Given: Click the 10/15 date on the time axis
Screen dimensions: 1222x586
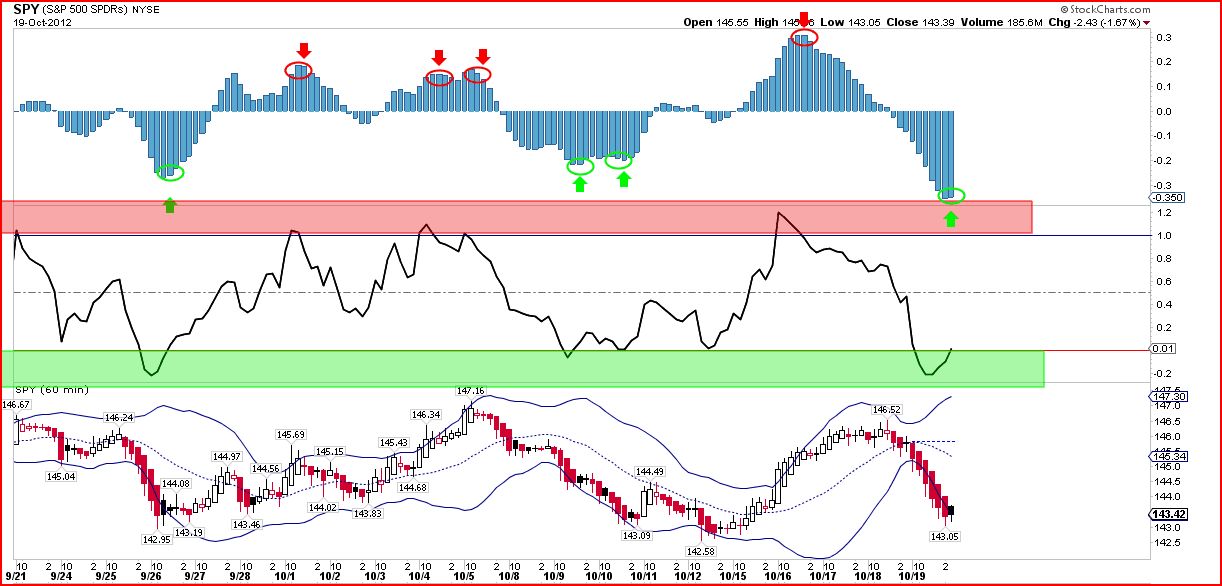Looking at the screenshot, I should pos(733,577).
